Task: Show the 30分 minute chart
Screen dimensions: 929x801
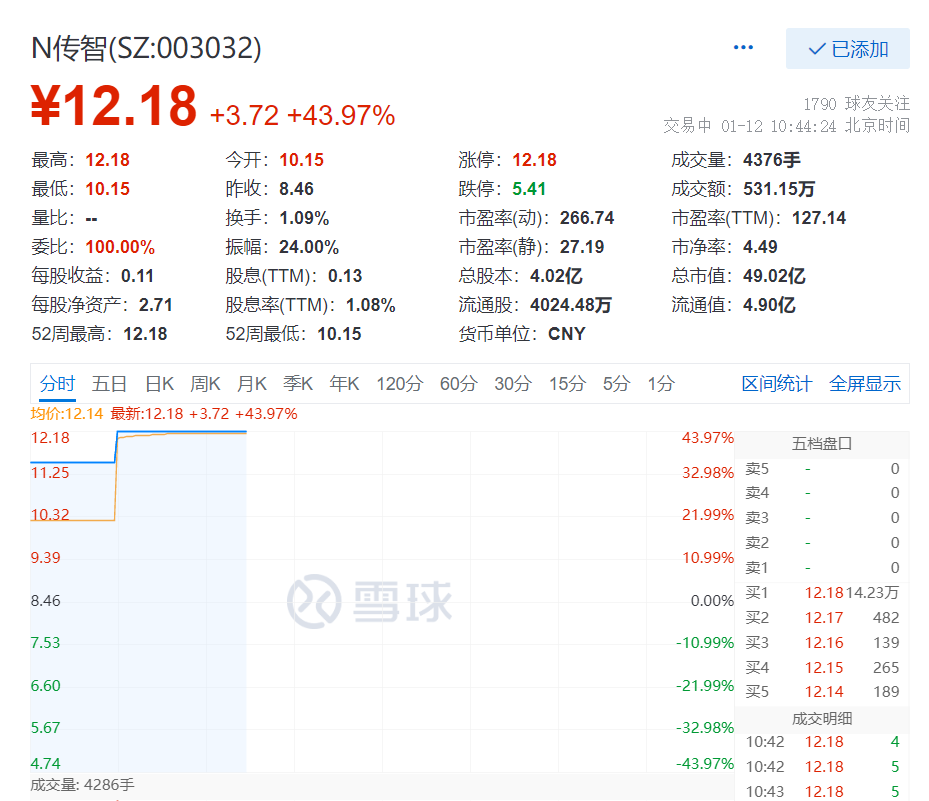Action: [512, 384]
